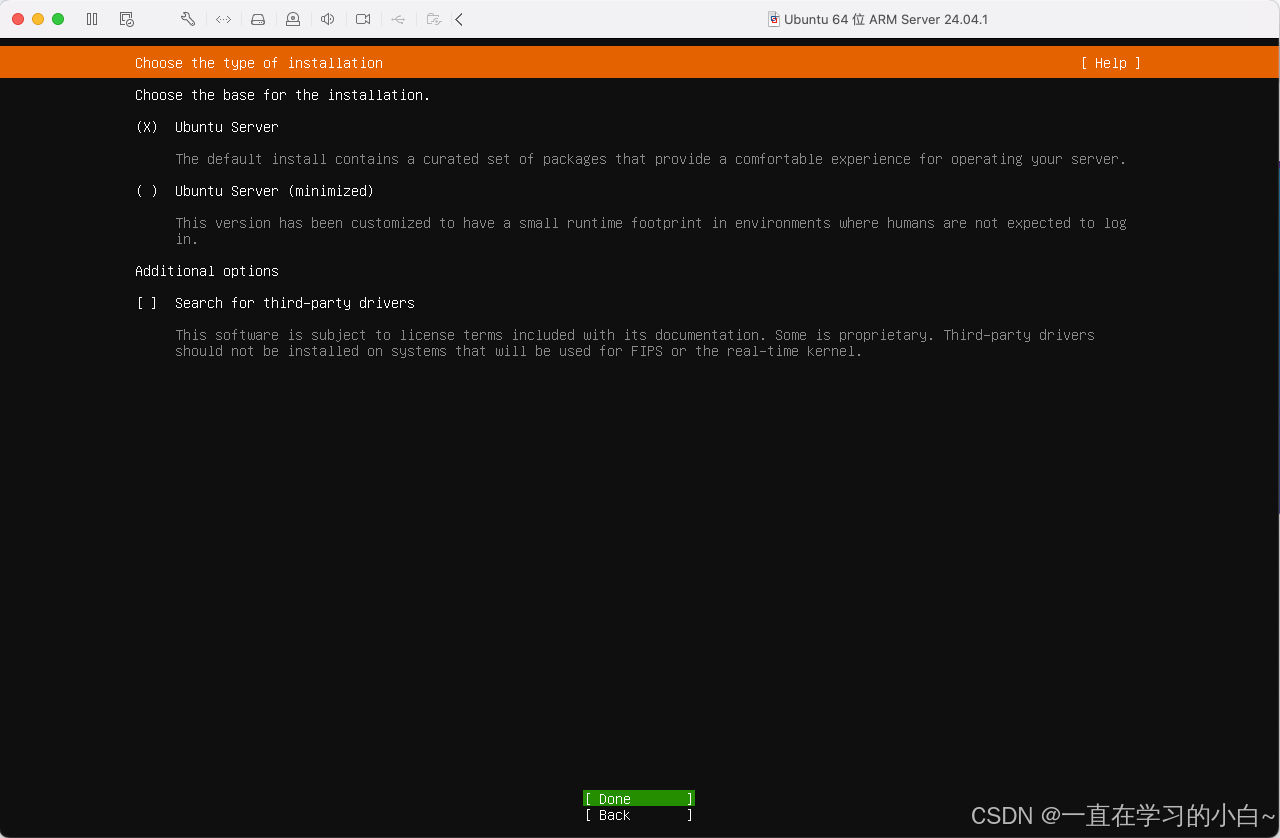Click the default install description text
Image resolution: width=1280 pixels, height=838 pixels.
[x=651, y=159]
